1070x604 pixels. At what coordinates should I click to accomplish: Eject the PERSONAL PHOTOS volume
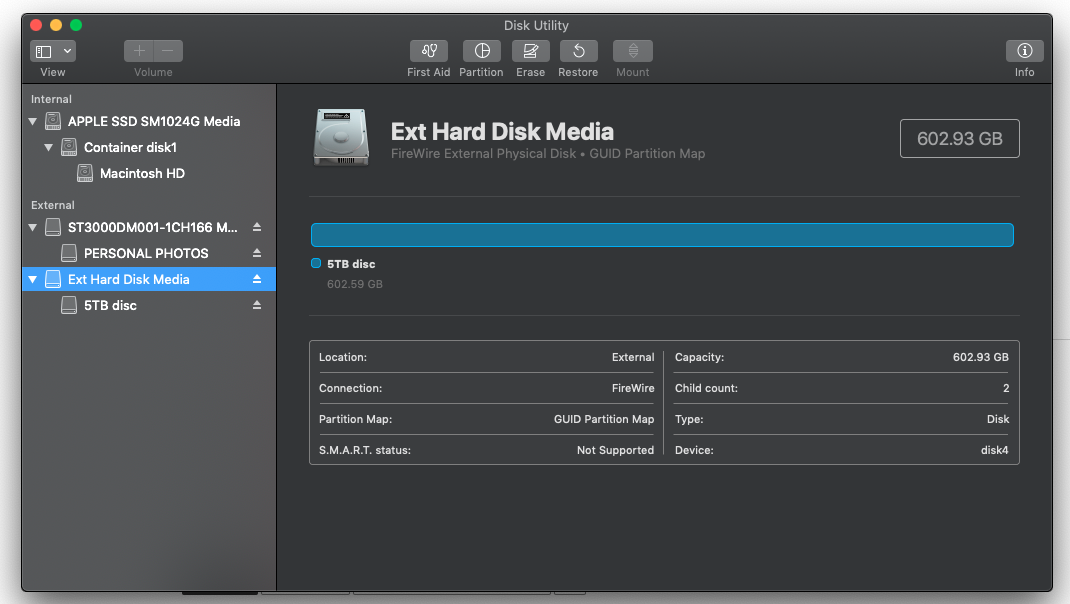click(x=257, y=253)
